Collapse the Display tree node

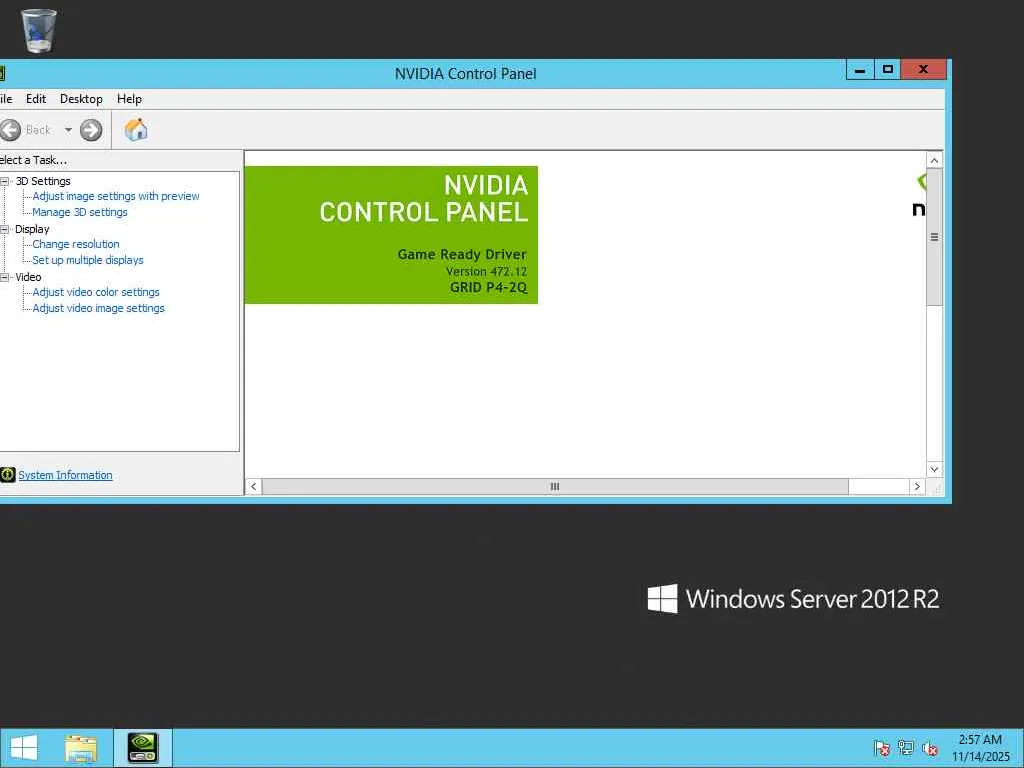coord(5,229)
